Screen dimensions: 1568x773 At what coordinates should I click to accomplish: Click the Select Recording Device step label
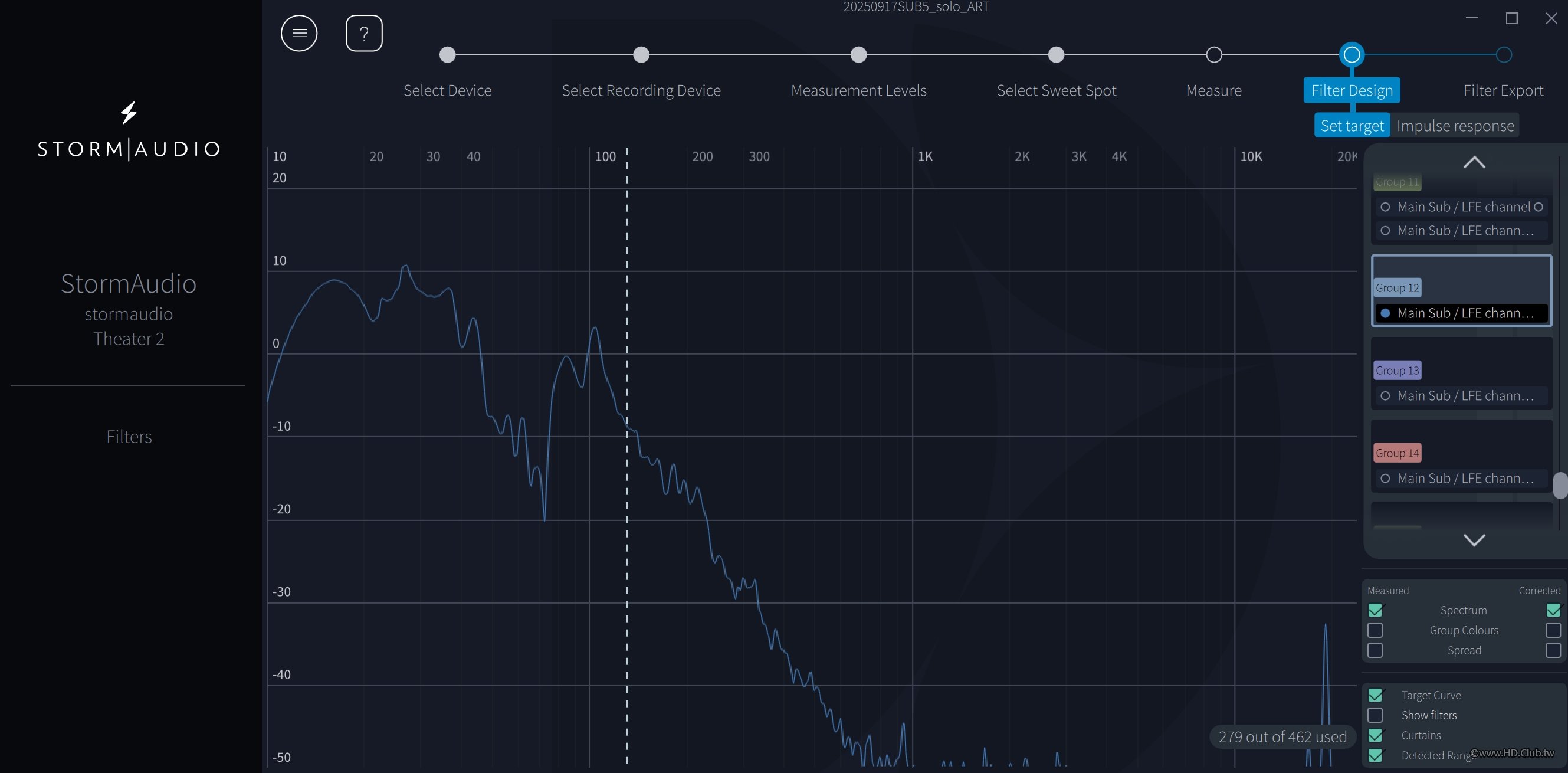[641, 90]
